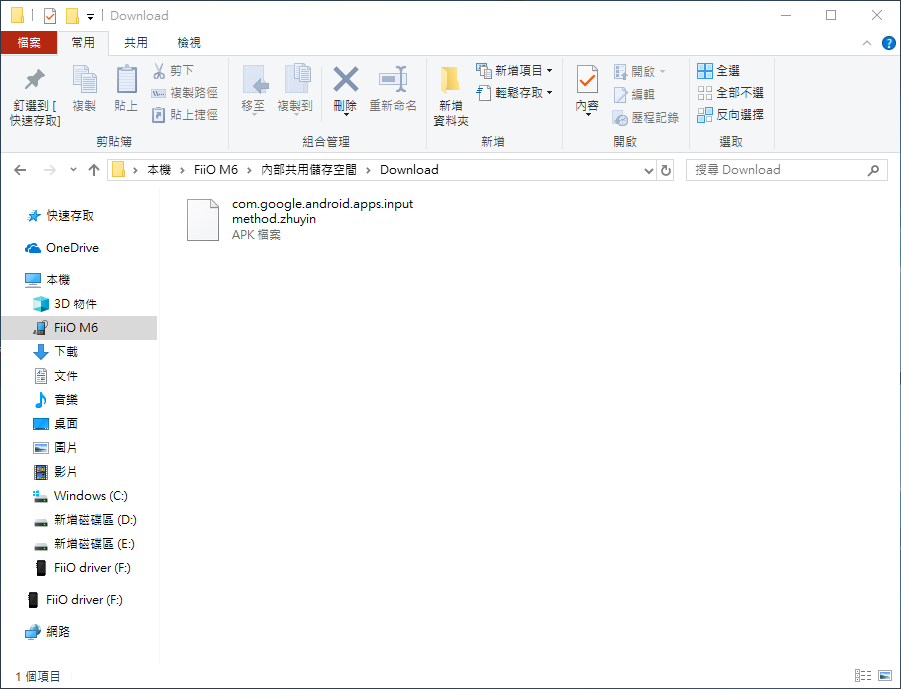901x689 pixels.
Task: Click Download in address breadcrumb
Action: pos(409,170)
